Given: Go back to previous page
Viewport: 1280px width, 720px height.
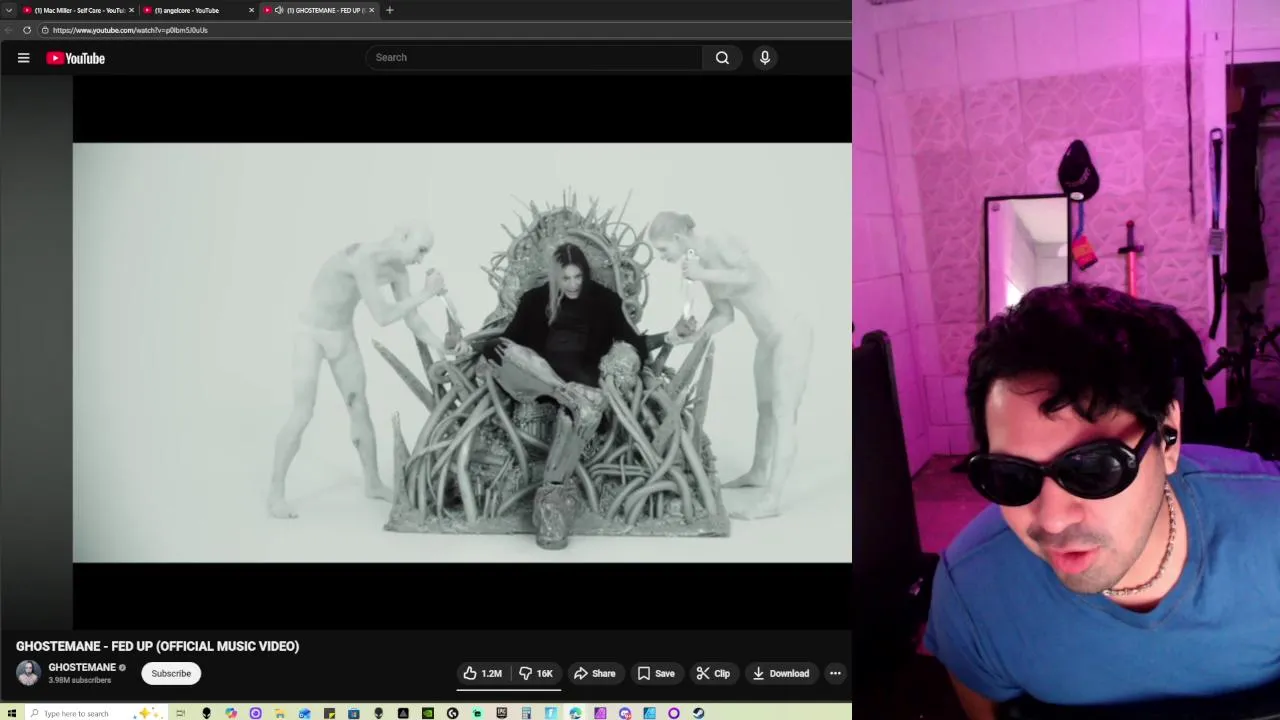Looking at the screenshot, I should tap(8, 30).
